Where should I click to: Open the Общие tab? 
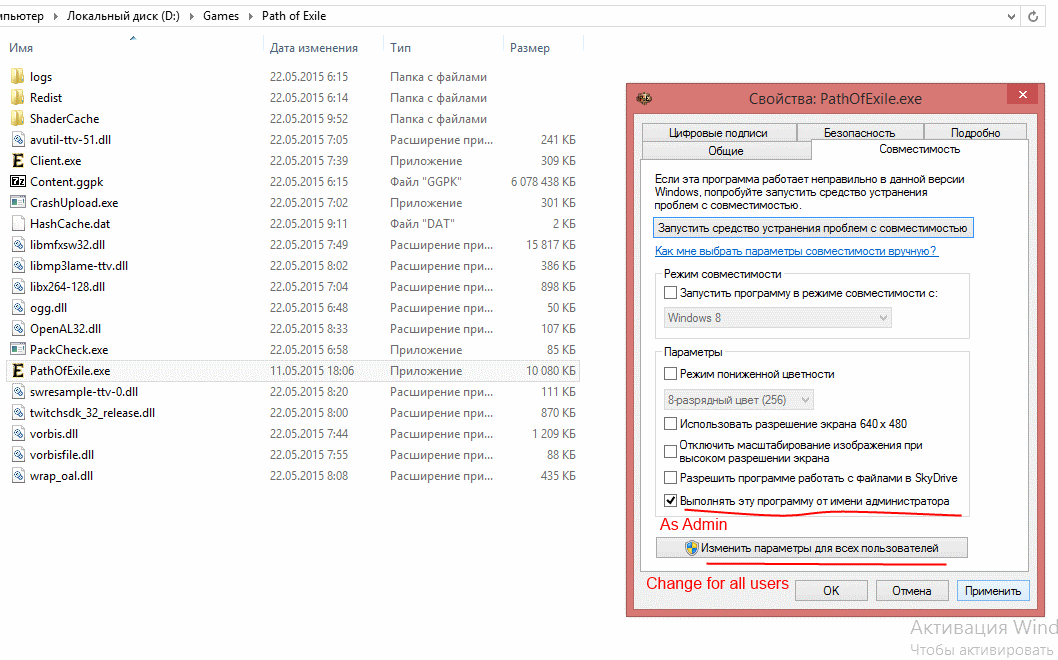pos(725,151)
